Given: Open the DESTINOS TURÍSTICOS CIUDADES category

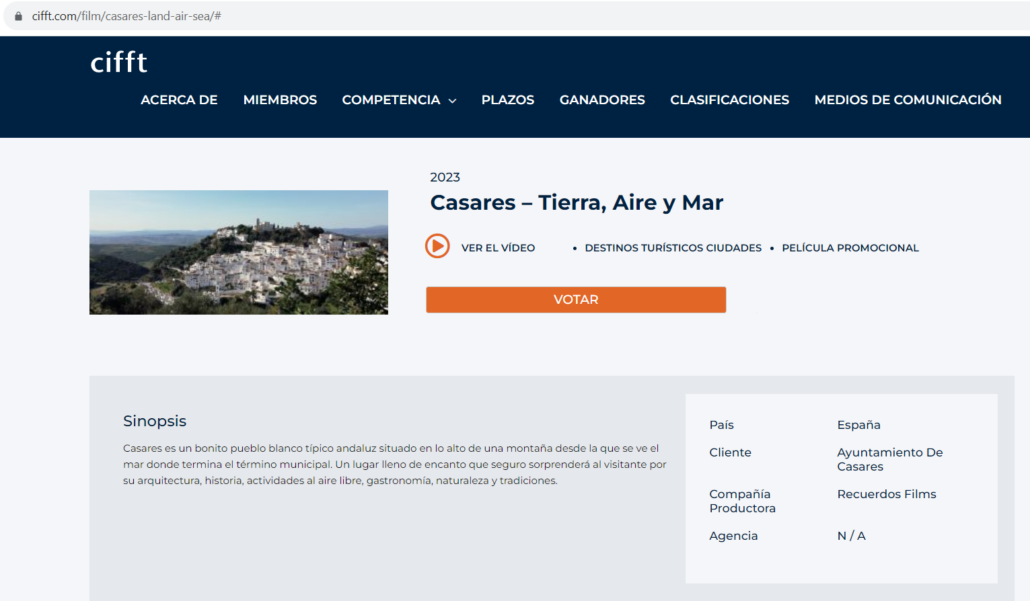Looking at the screenshot, I should pyautogui.click(x=672, y=248).
